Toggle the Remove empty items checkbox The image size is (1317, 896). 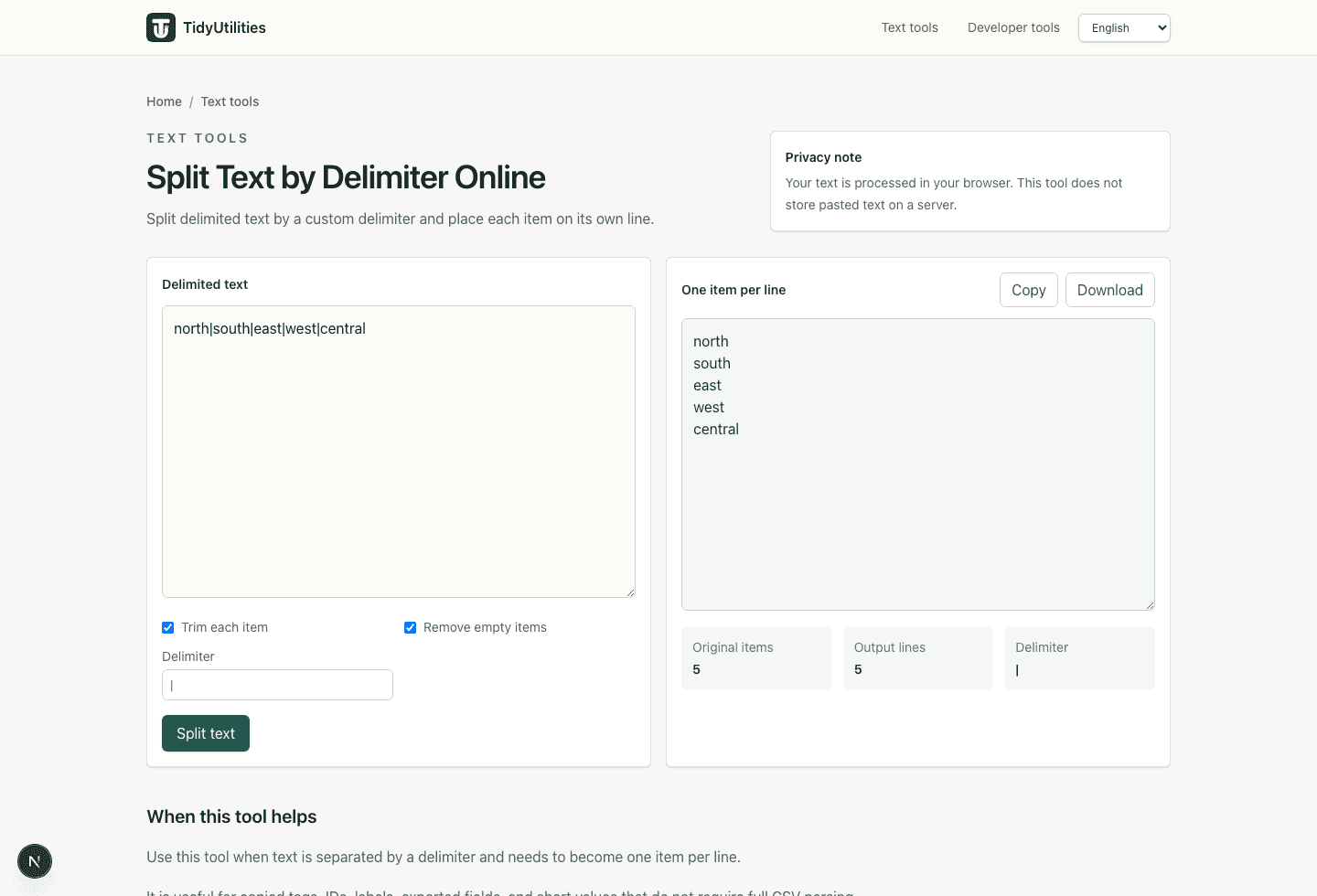click(x=411, y=627)
